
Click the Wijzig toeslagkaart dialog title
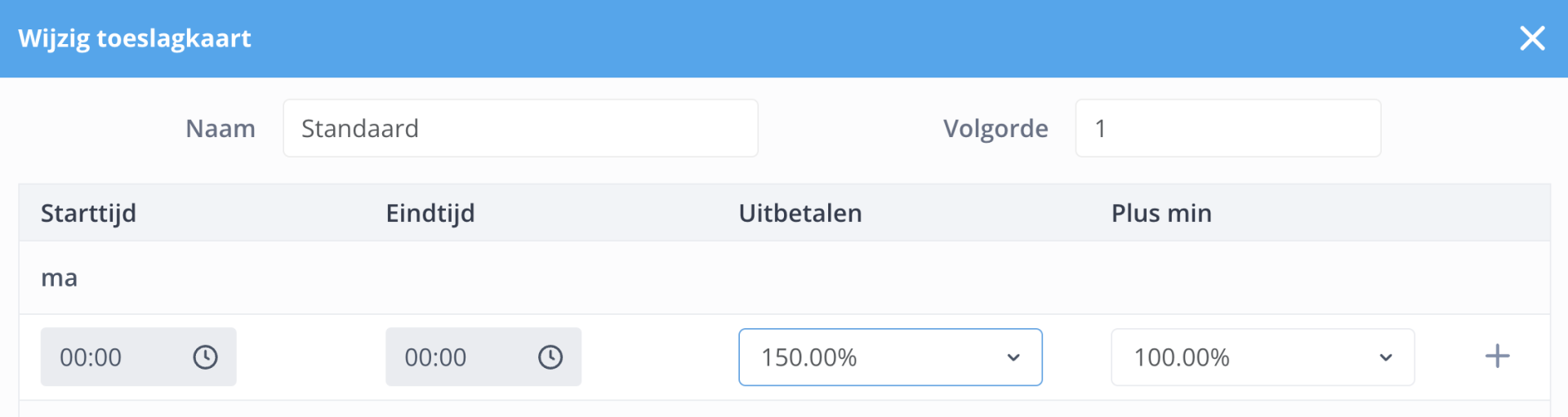(x=135, y=38)
